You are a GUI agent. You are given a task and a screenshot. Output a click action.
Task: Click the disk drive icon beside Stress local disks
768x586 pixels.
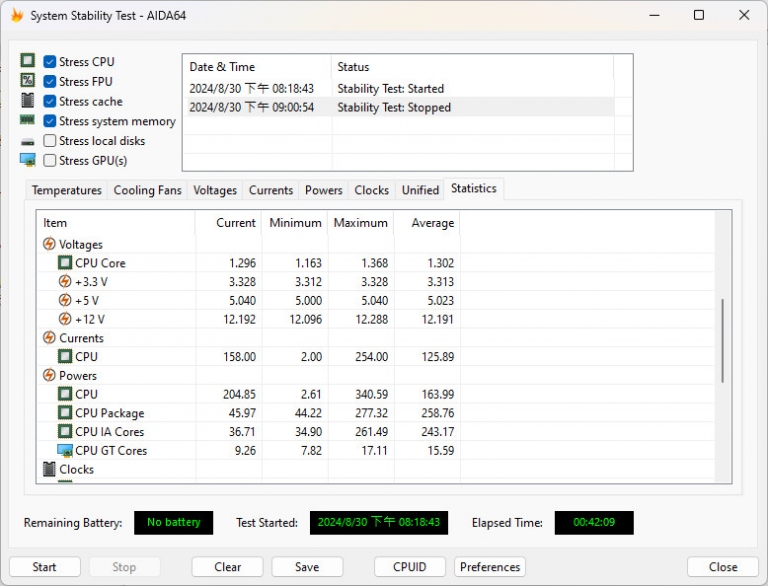[28, 142]
